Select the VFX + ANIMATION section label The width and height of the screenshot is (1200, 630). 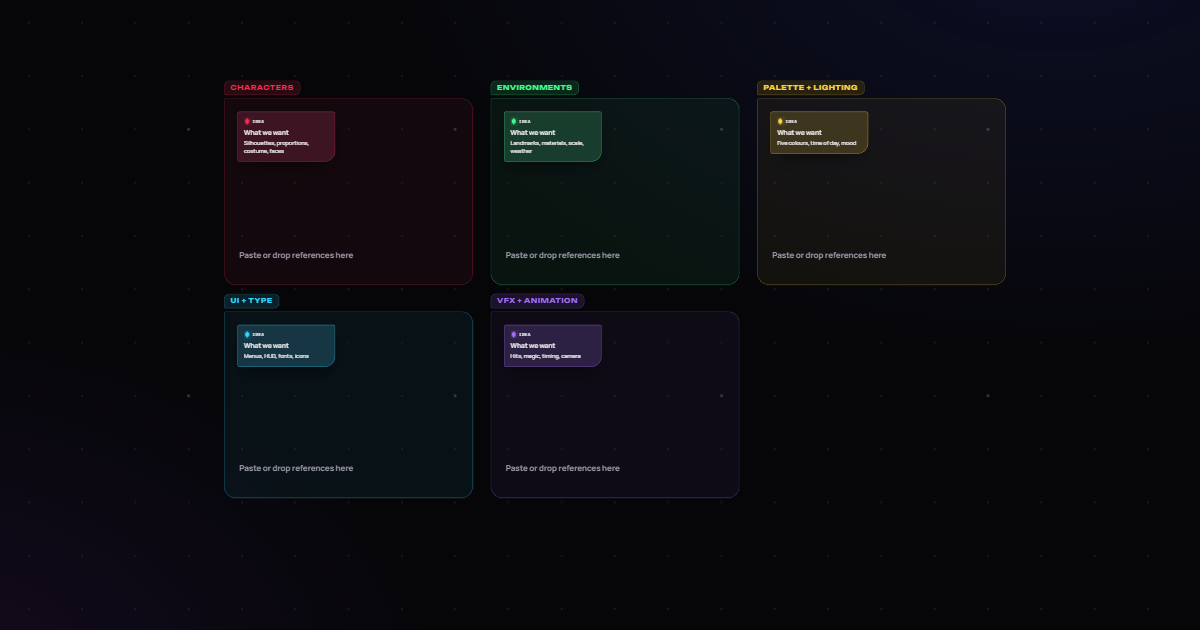point(537,301)
